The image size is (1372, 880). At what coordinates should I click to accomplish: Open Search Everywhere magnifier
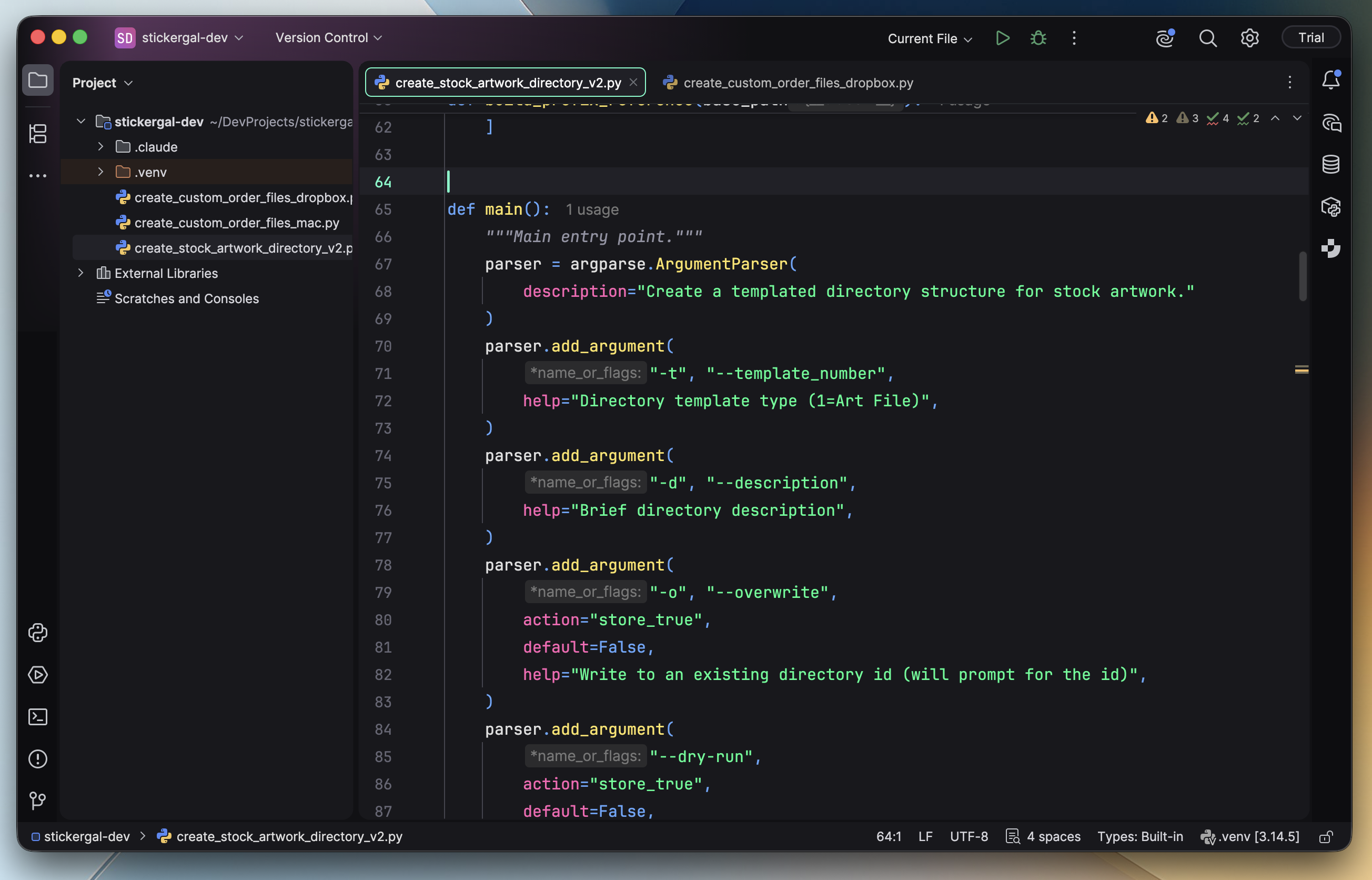pos(1207,38)
